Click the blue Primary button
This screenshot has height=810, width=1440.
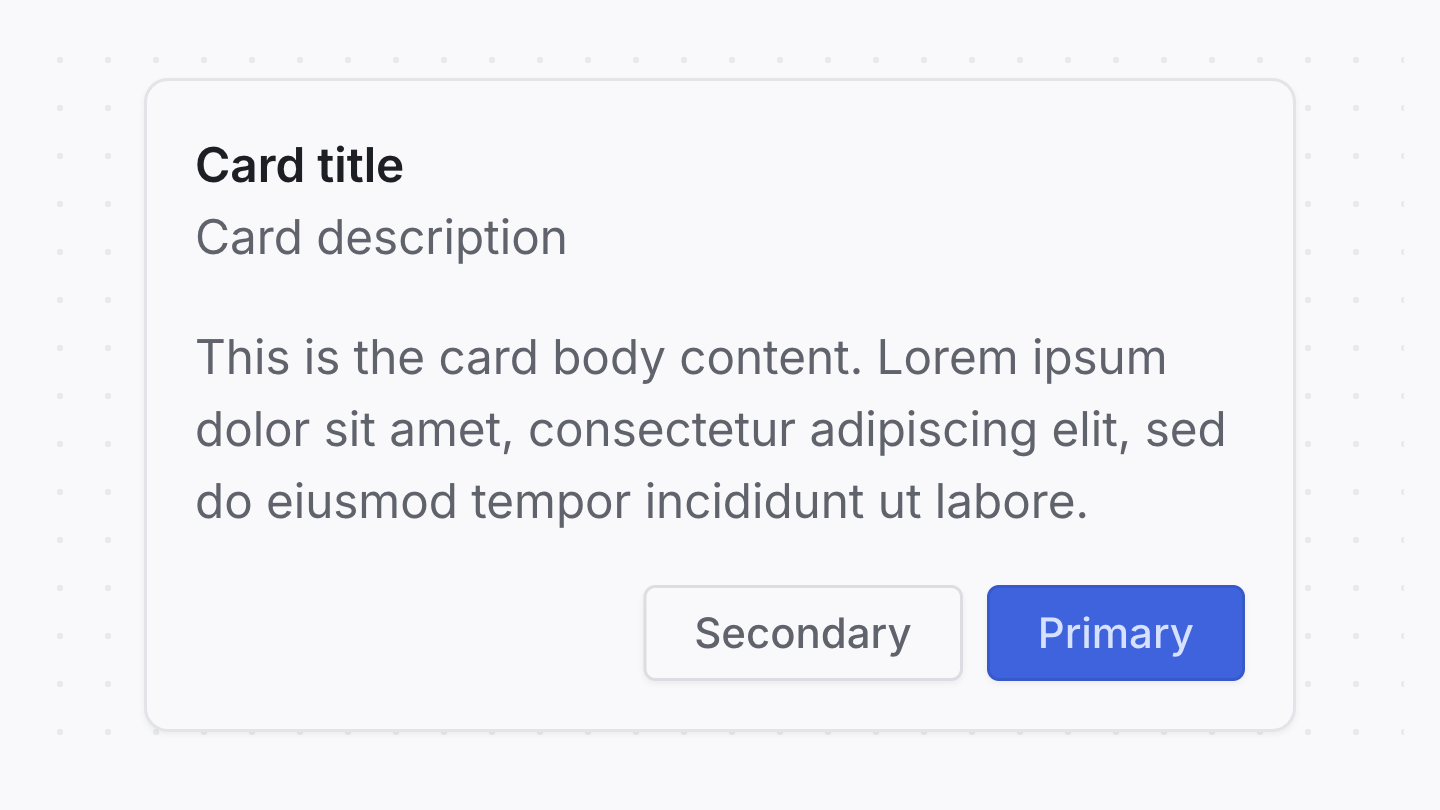click(x=1115, y=633)
